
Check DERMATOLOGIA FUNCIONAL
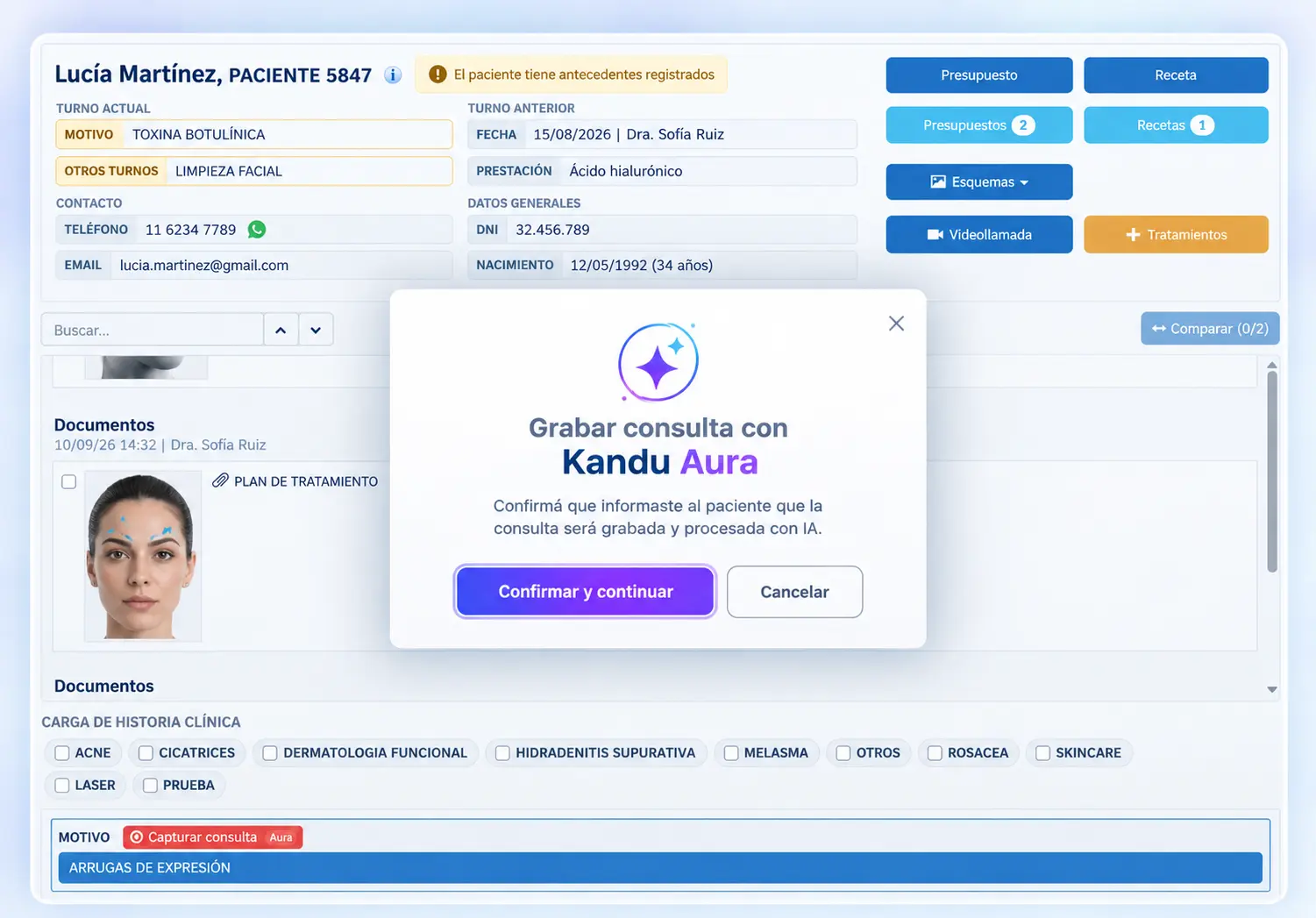point(270,753)
